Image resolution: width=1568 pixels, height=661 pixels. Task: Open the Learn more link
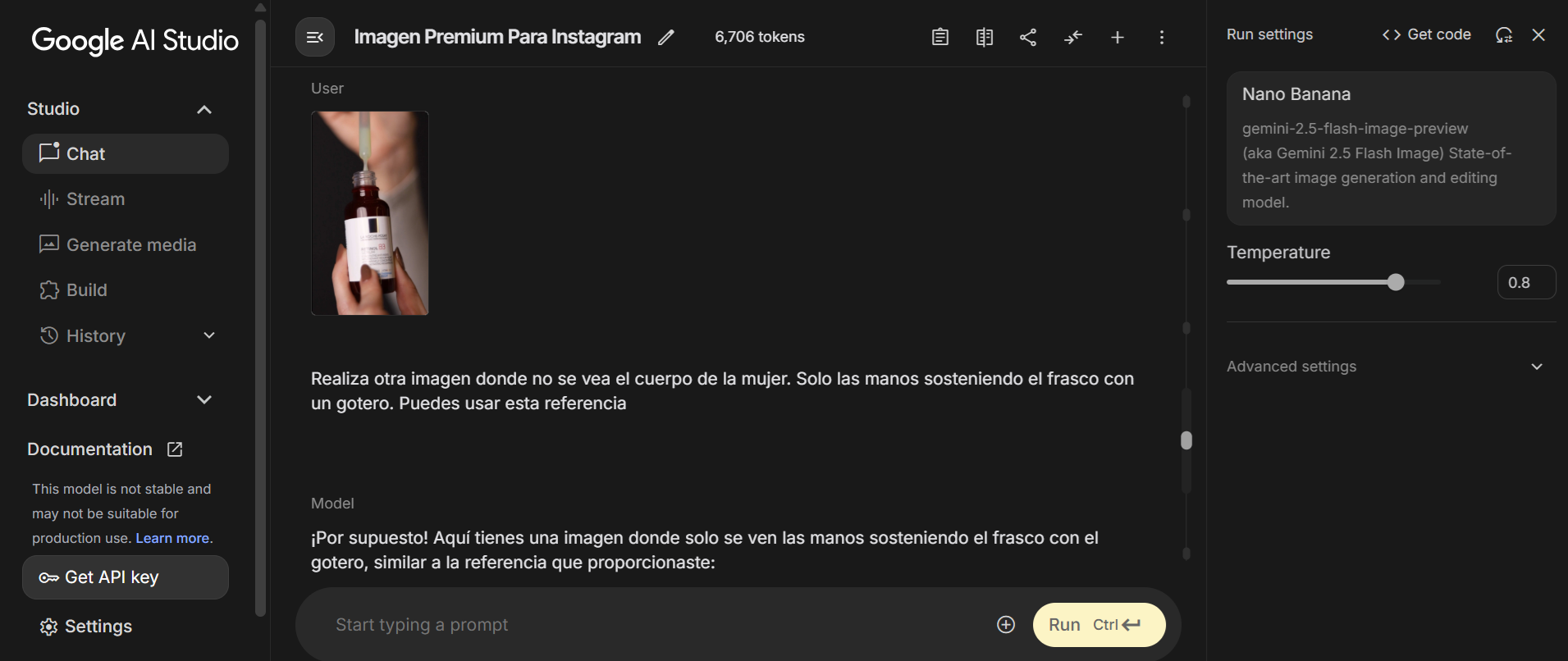(x=172, y=538)
